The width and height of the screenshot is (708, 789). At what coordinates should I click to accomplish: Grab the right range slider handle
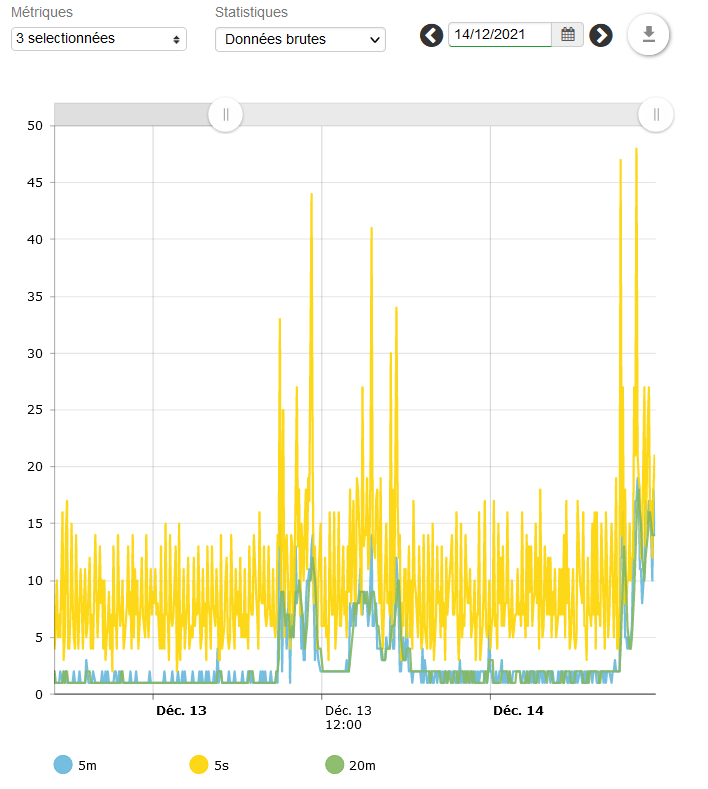[x=656, y=115]
